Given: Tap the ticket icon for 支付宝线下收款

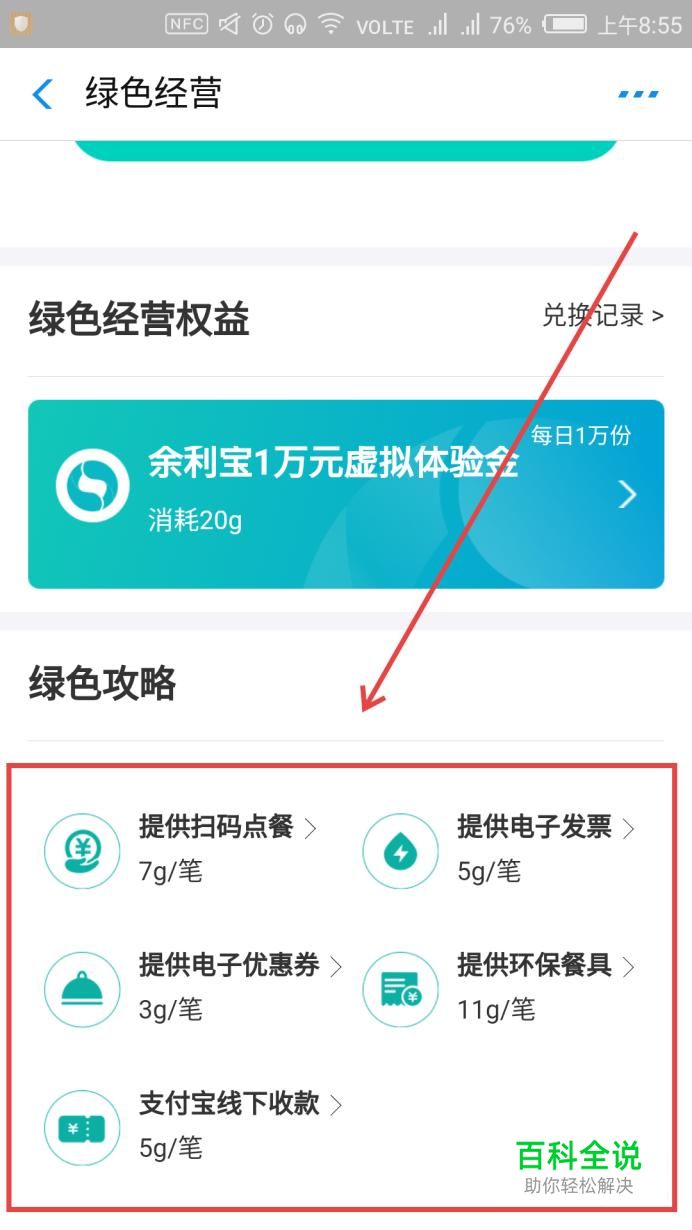Looking at the screenshot, I should coord(82,1128).
